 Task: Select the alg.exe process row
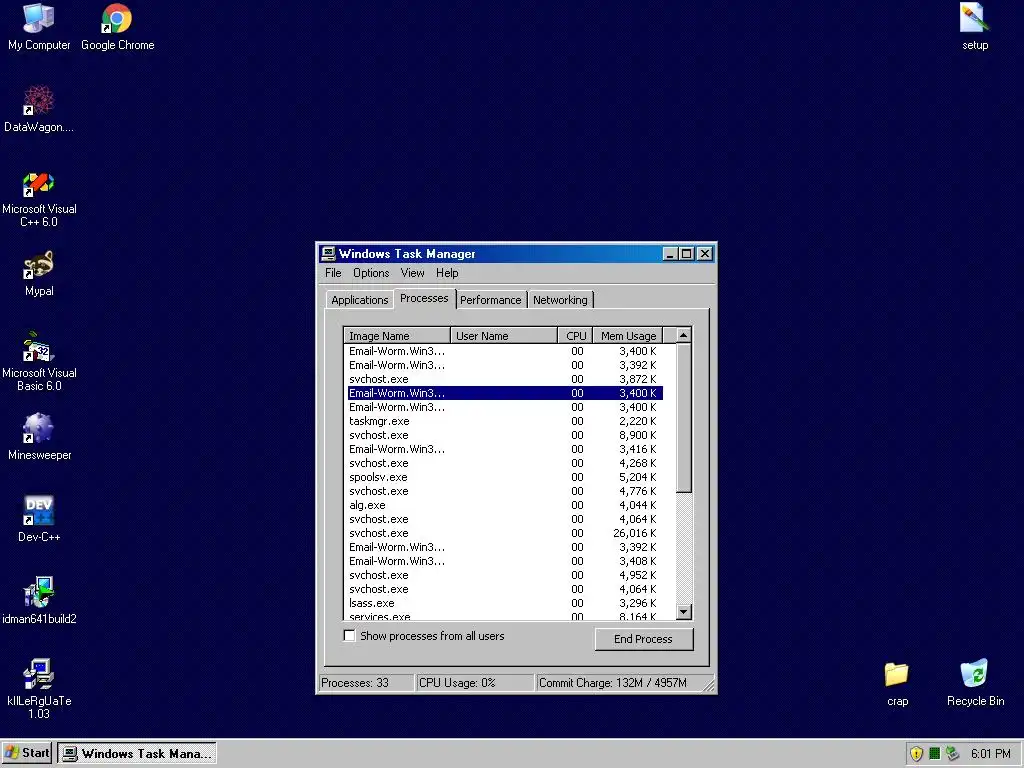click(504, 505)
